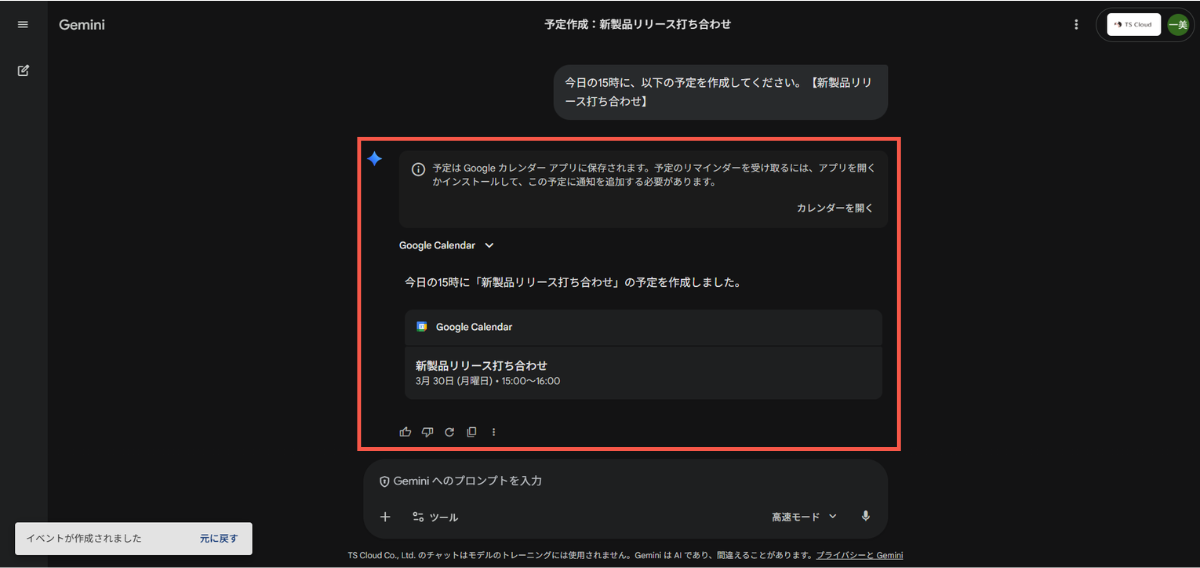Start a new chat with pencil icon

click(x=23, y=71)
